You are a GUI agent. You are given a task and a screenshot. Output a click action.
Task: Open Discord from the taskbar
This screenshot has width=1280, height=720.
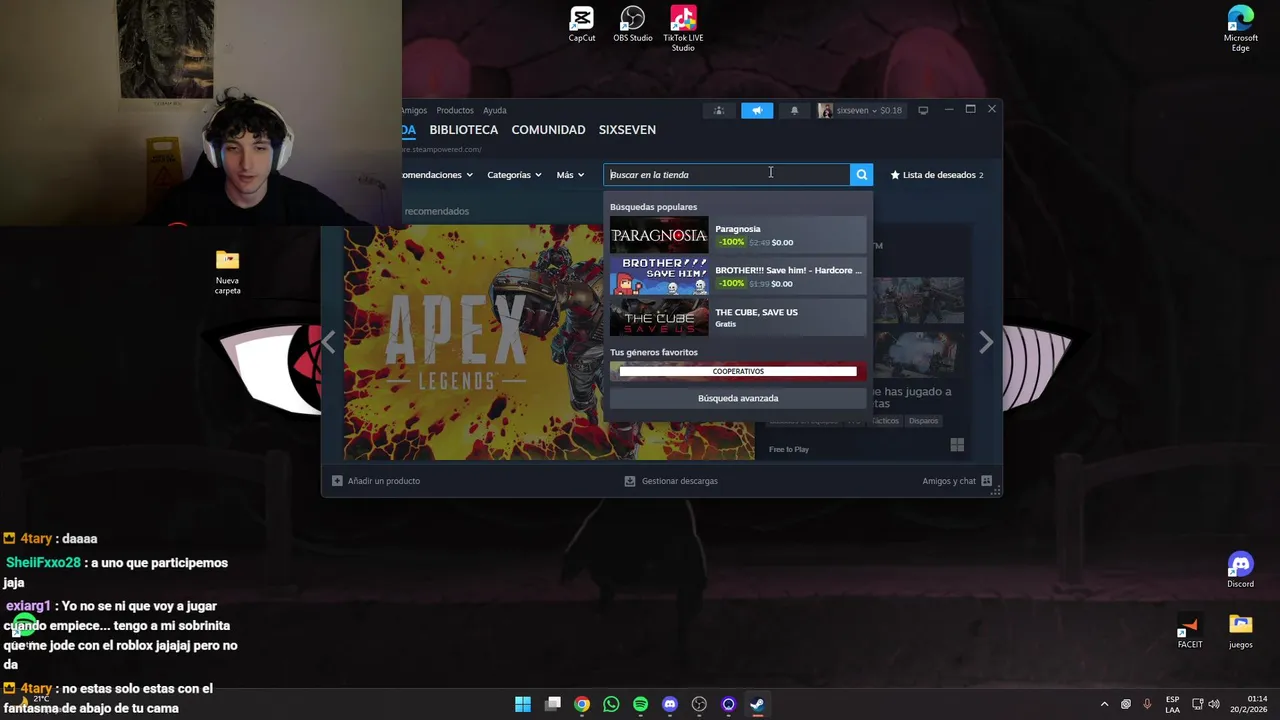pyautogui.click(x=670, y=704)
